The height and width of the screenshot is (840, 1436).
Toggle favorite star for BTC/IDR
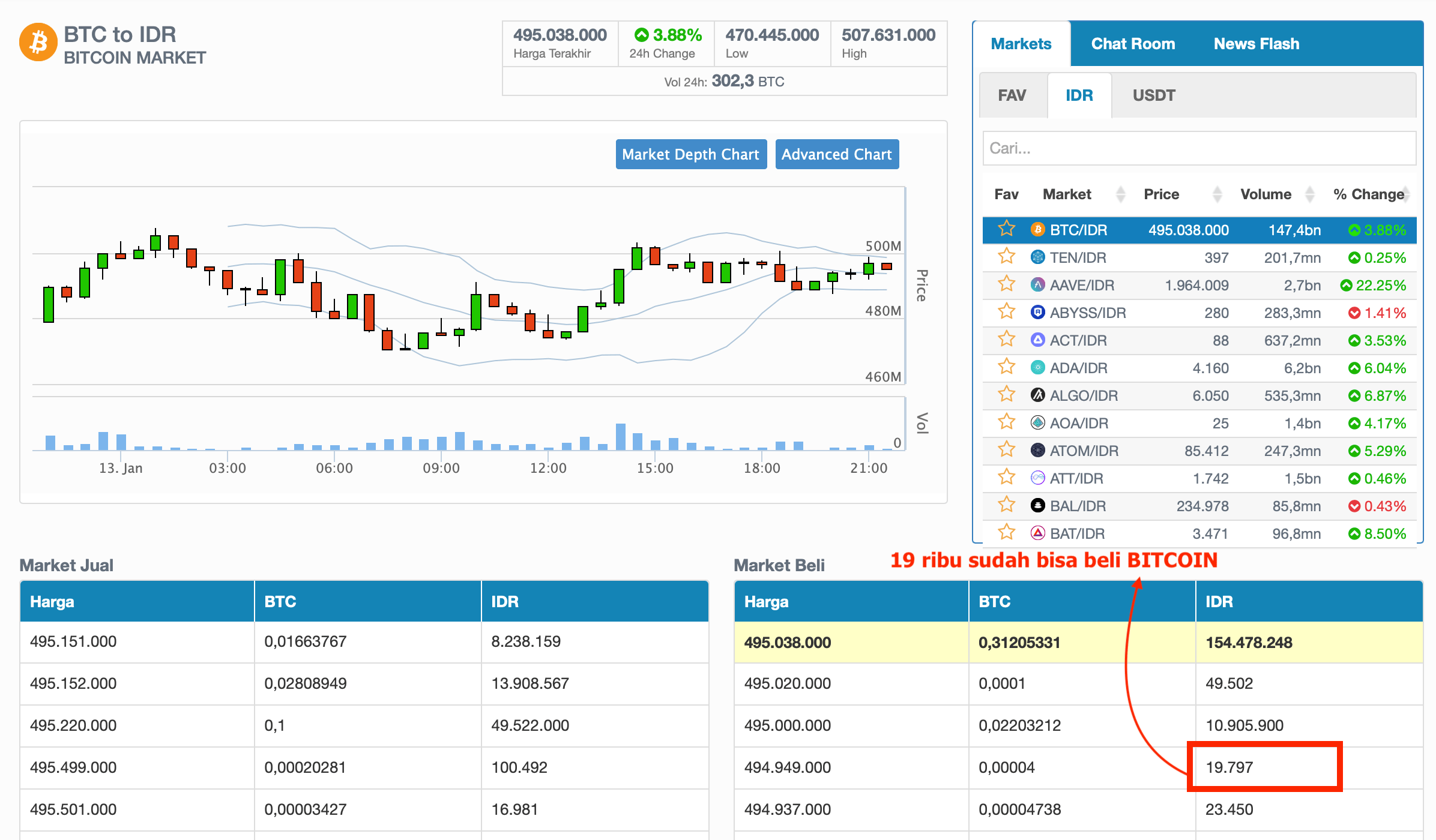(x=1006, y=229)
